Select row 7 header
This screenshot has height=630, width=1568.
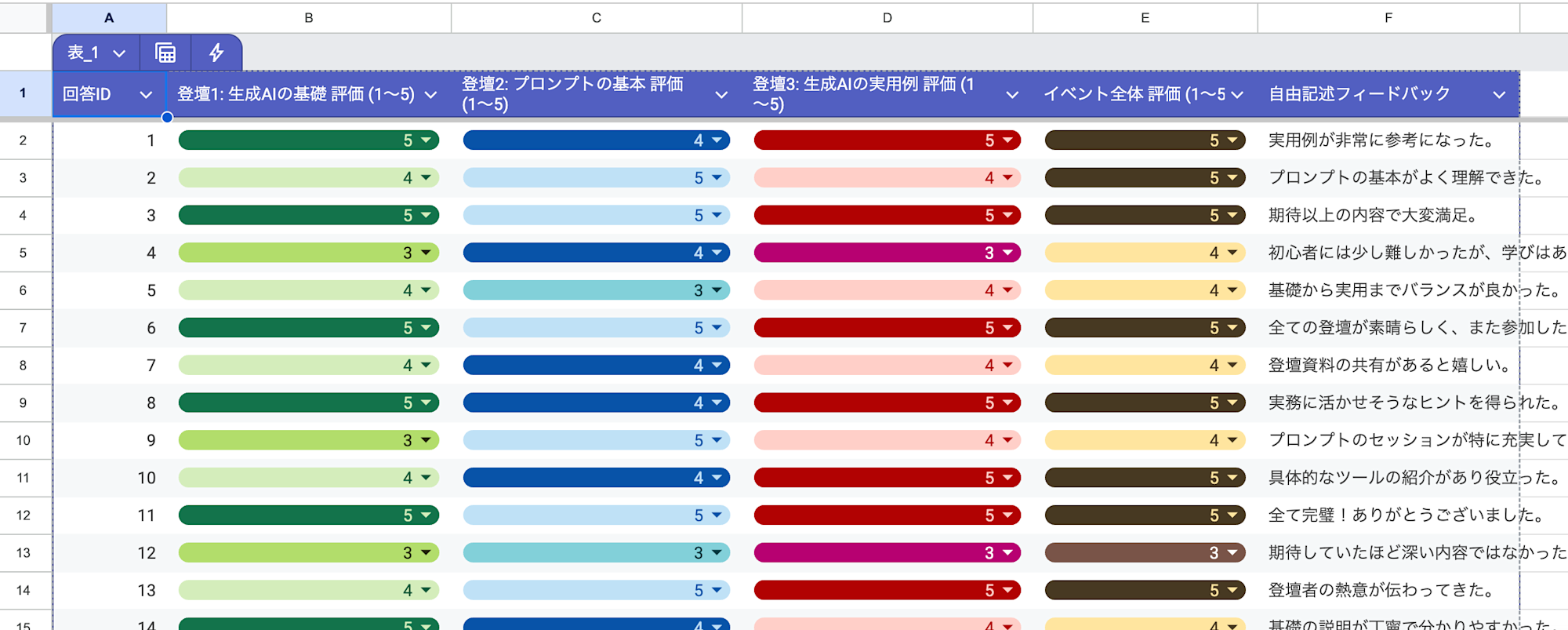click(x=24, y=328)
